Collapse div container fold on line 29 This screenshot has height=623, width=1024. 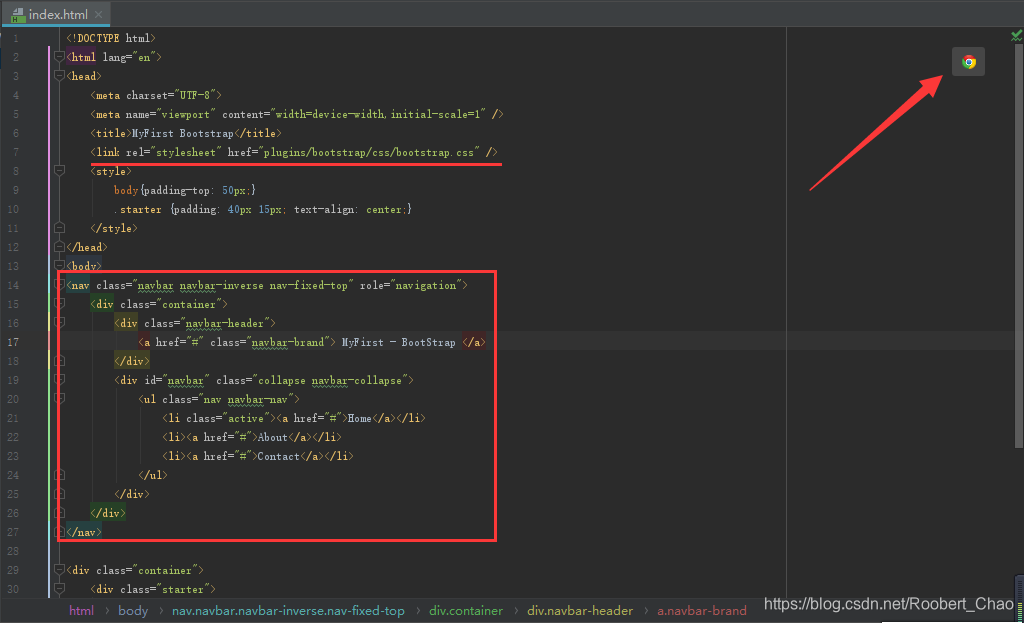pyautogui.click(x=59, y=569)
